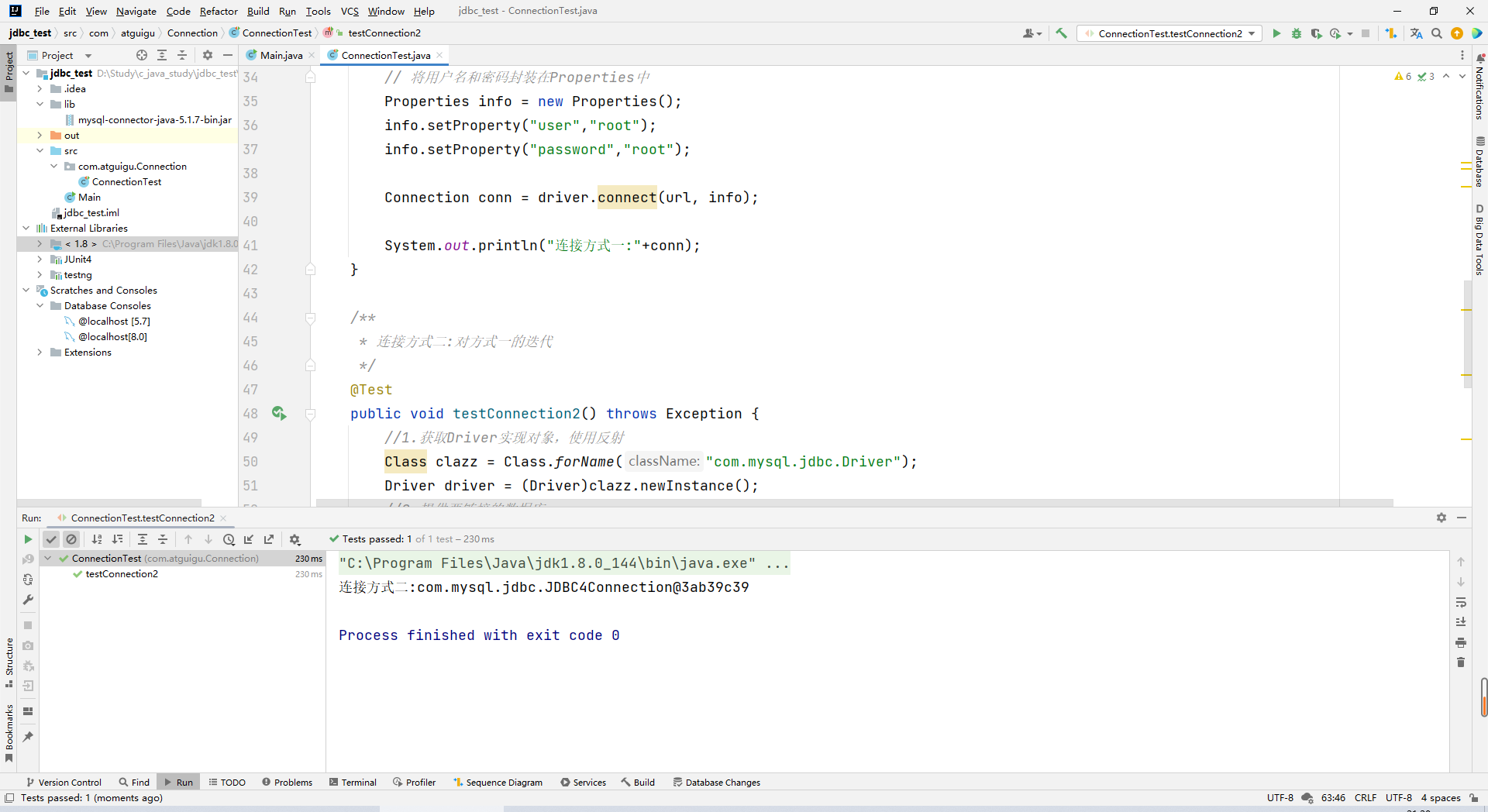The width and height of the screenshot is (1488, 812).
Task: Clear the console with the trash icon
Action: pyautogui.click(x=1461, y=662)
